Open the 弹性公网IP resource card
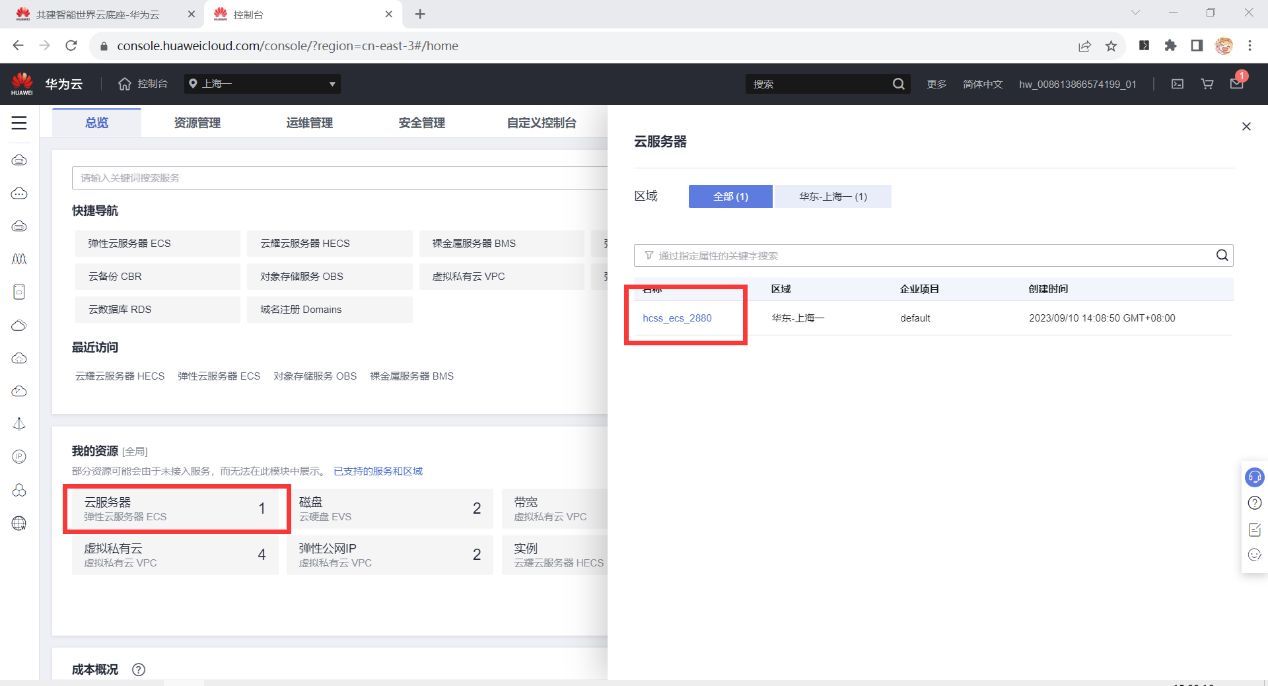The width and height of the screenshot is (1268, 686). tap(390, 555)
